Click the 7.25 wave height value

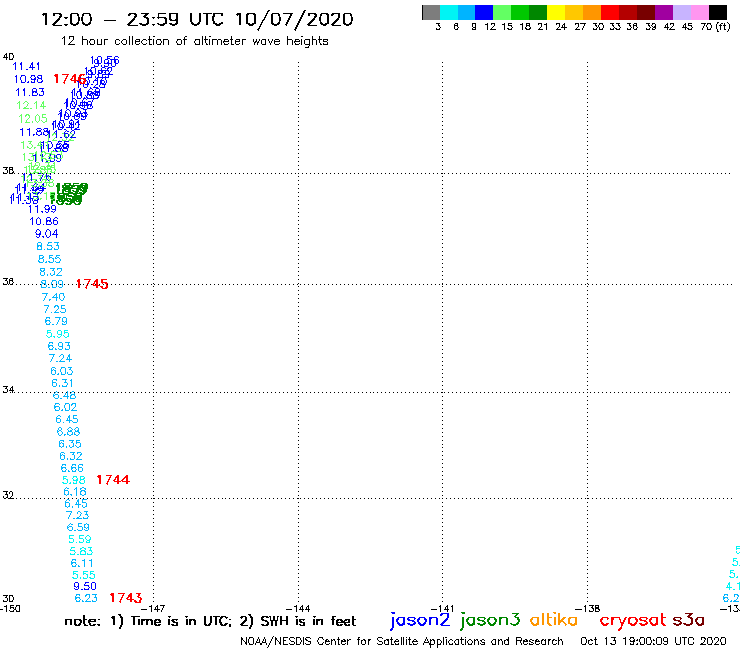(55, 309)
